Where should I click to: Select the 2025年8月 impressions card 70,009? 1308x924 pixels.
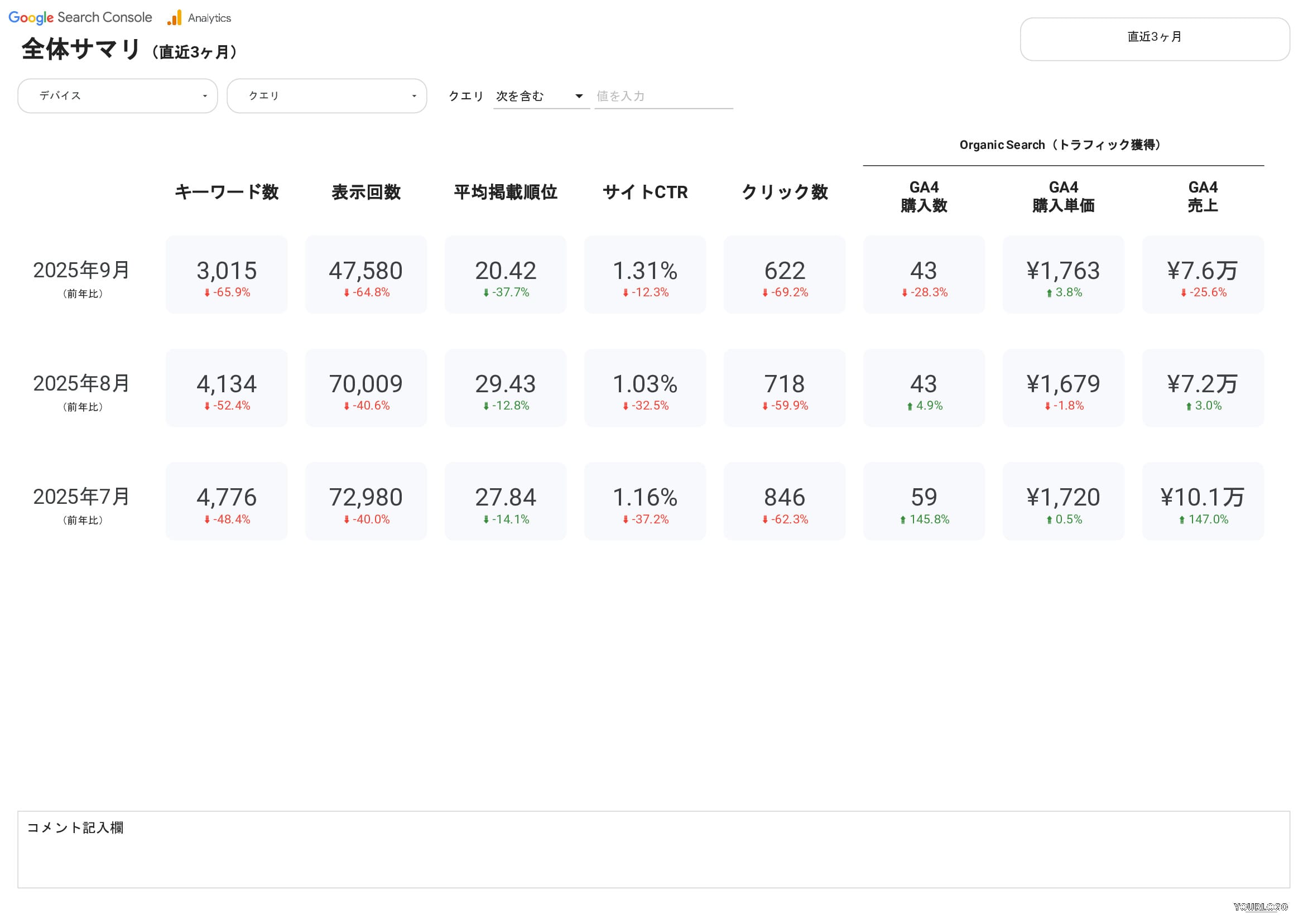366,388
